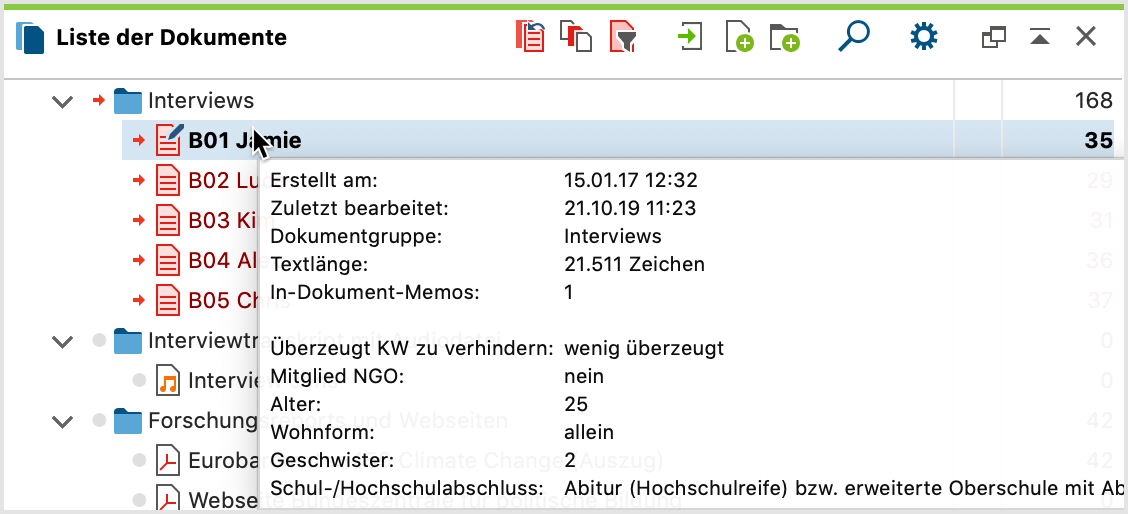Click the Webseite PDF document icon

click(x=168, y=499)
